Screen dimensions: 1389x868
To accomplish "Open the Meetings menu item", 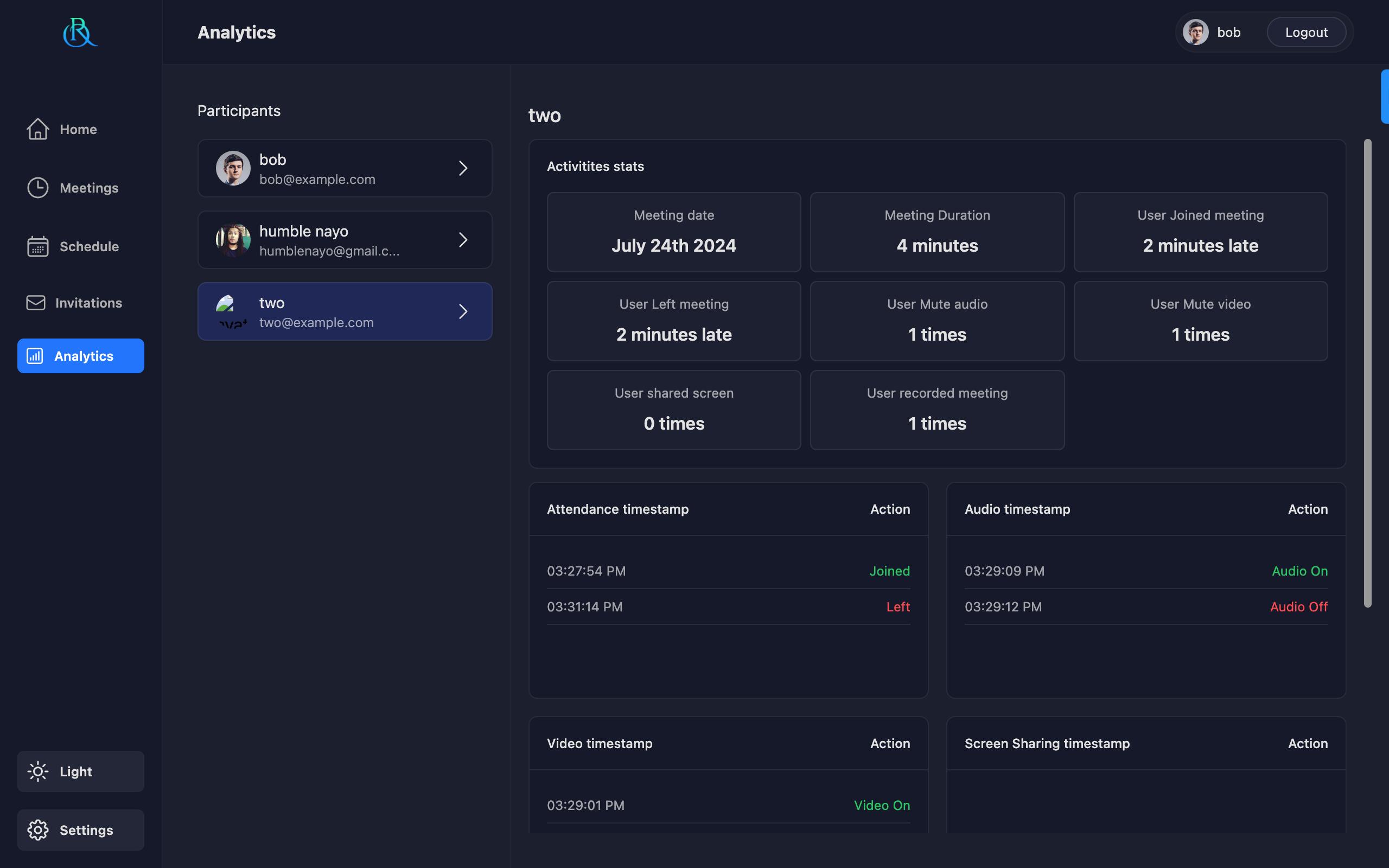I will (88, 188).
